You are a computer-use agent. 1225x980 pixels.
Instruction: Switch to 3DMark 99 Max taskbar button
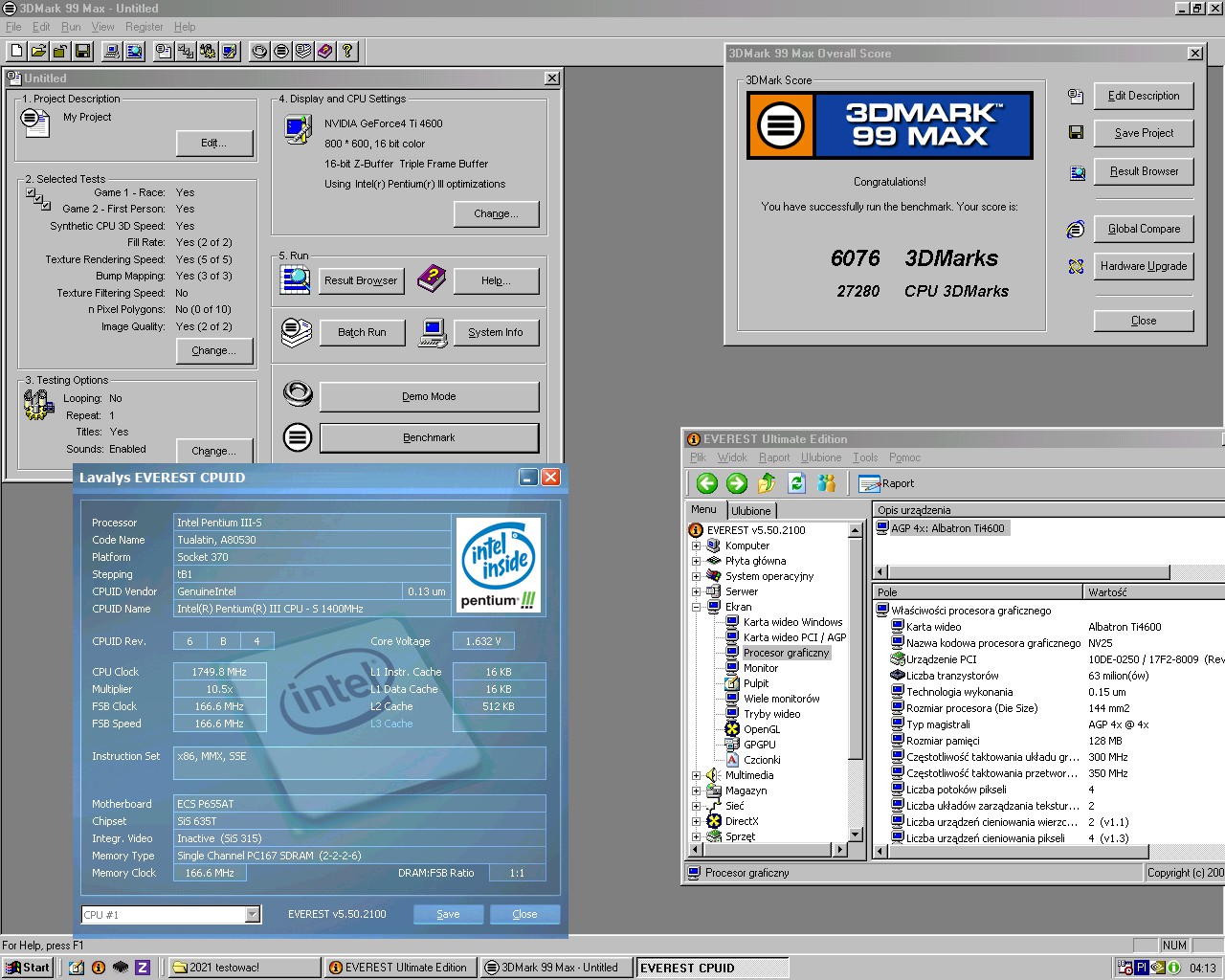(556, 968)
